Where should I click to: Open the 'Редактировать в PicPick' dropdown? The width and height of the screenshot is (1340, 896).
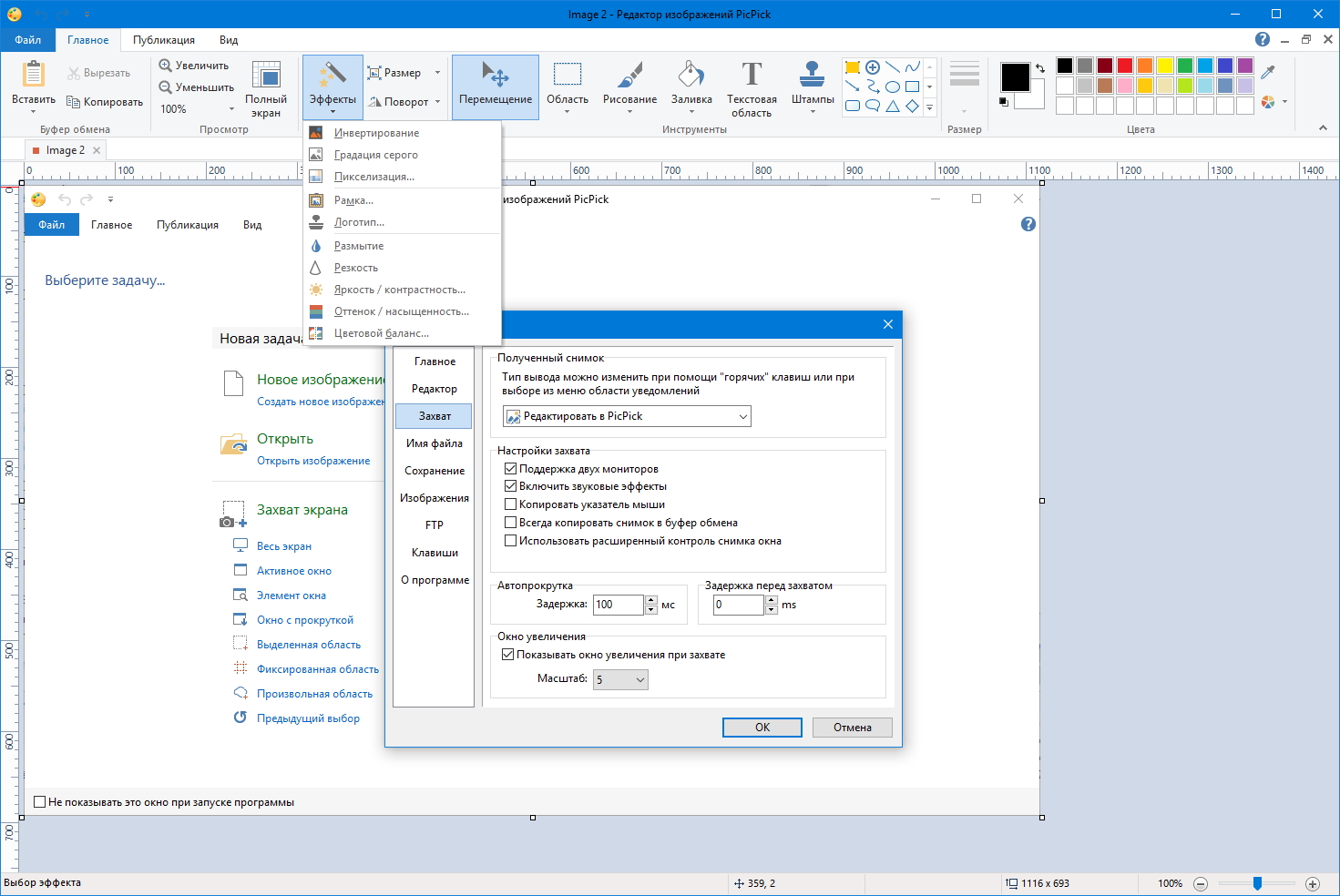point(627,416)
